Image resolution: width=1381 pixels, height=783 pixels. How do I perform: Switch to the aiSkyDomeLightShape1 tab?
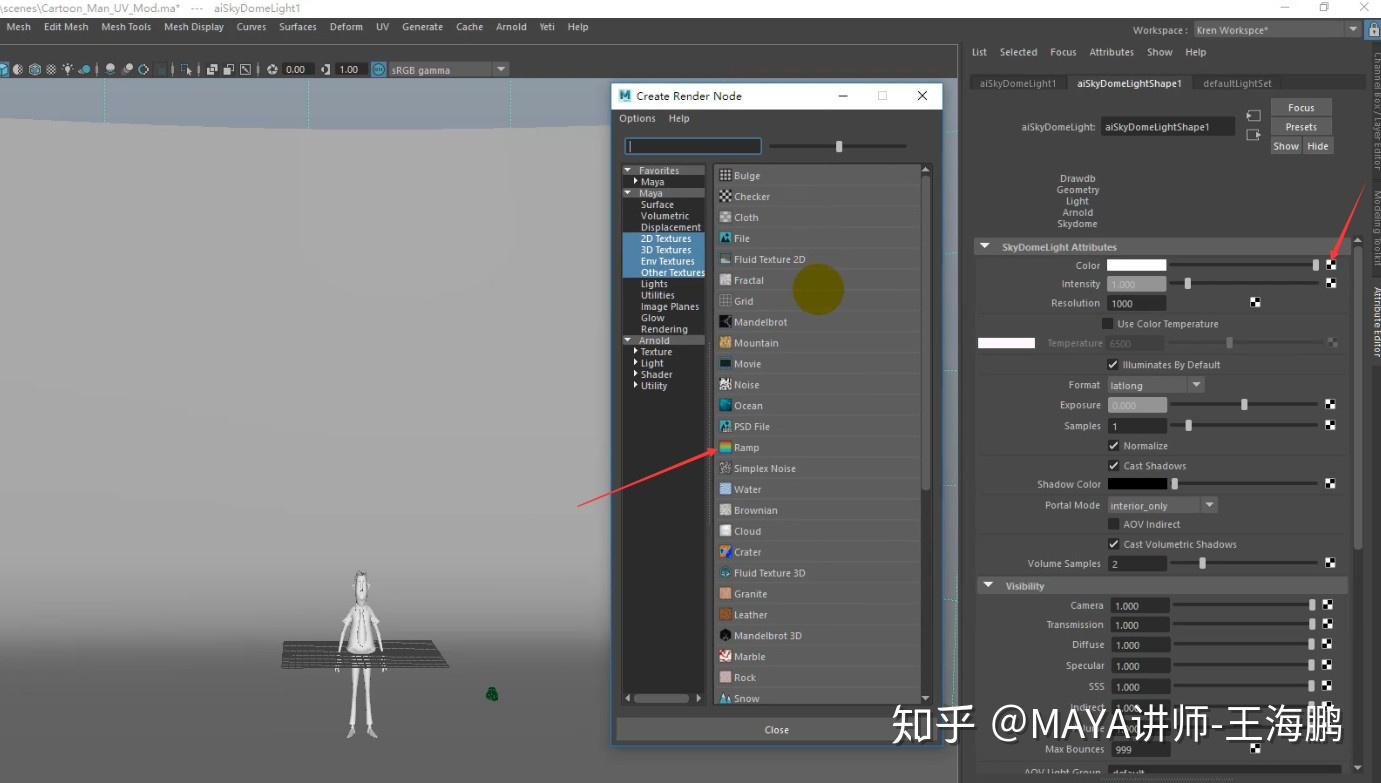(1129, 83)
